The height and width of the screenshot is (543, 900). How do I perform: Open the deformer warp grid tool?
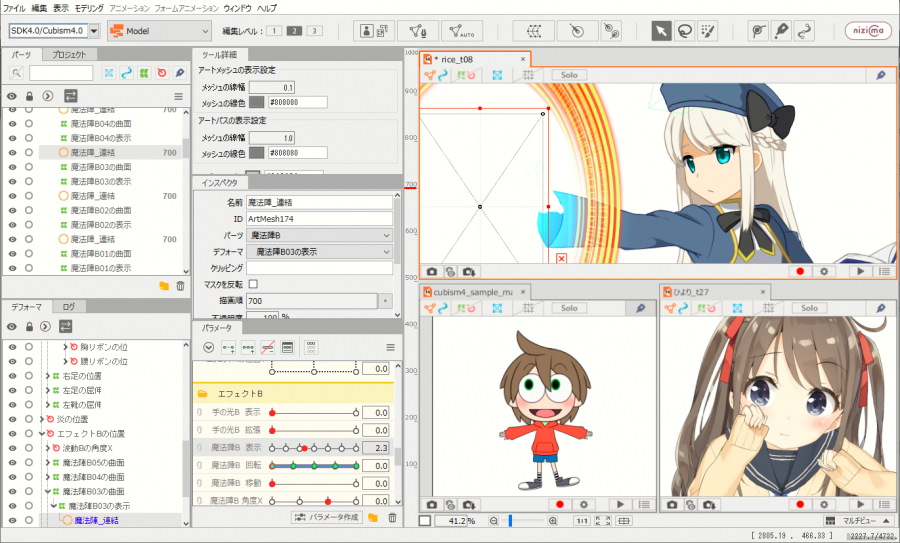coord(533,30)
